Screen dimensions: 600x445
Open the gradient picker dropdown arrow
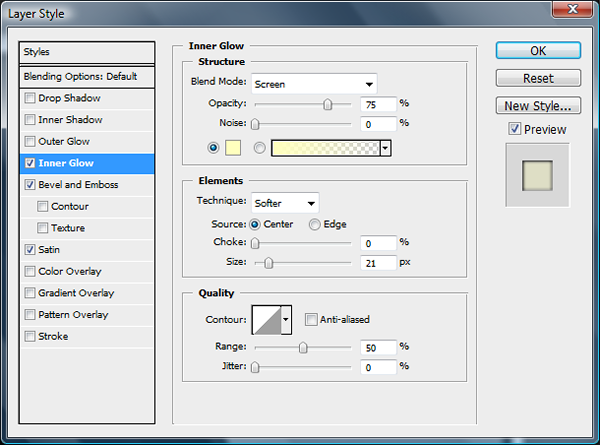385,148
